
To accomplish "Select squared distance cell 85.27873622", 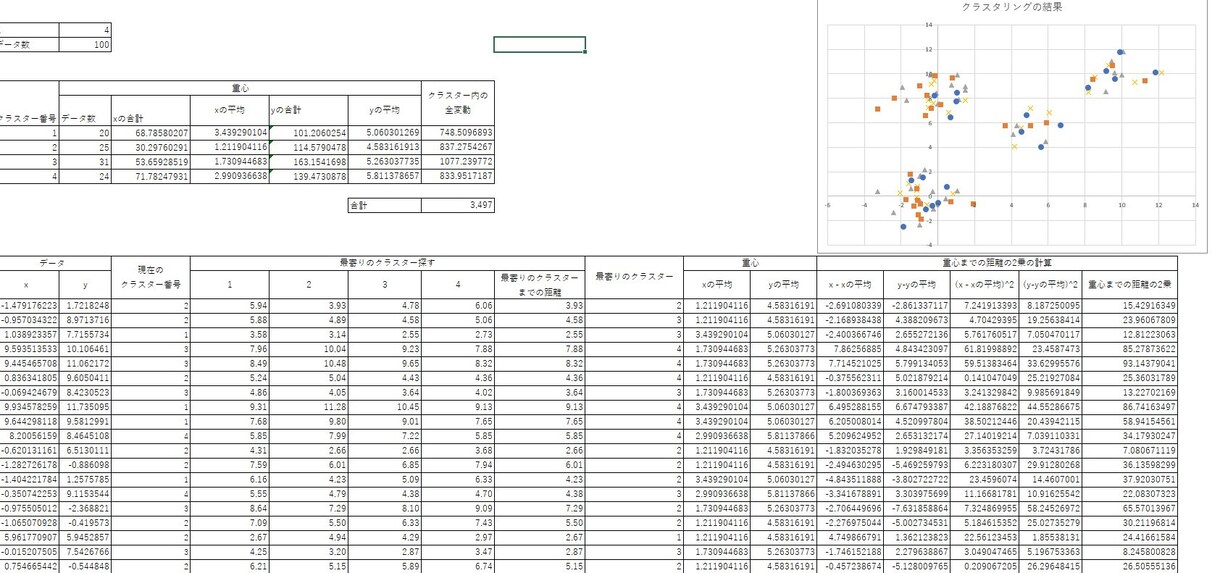I will click(x=1132, y=349).
